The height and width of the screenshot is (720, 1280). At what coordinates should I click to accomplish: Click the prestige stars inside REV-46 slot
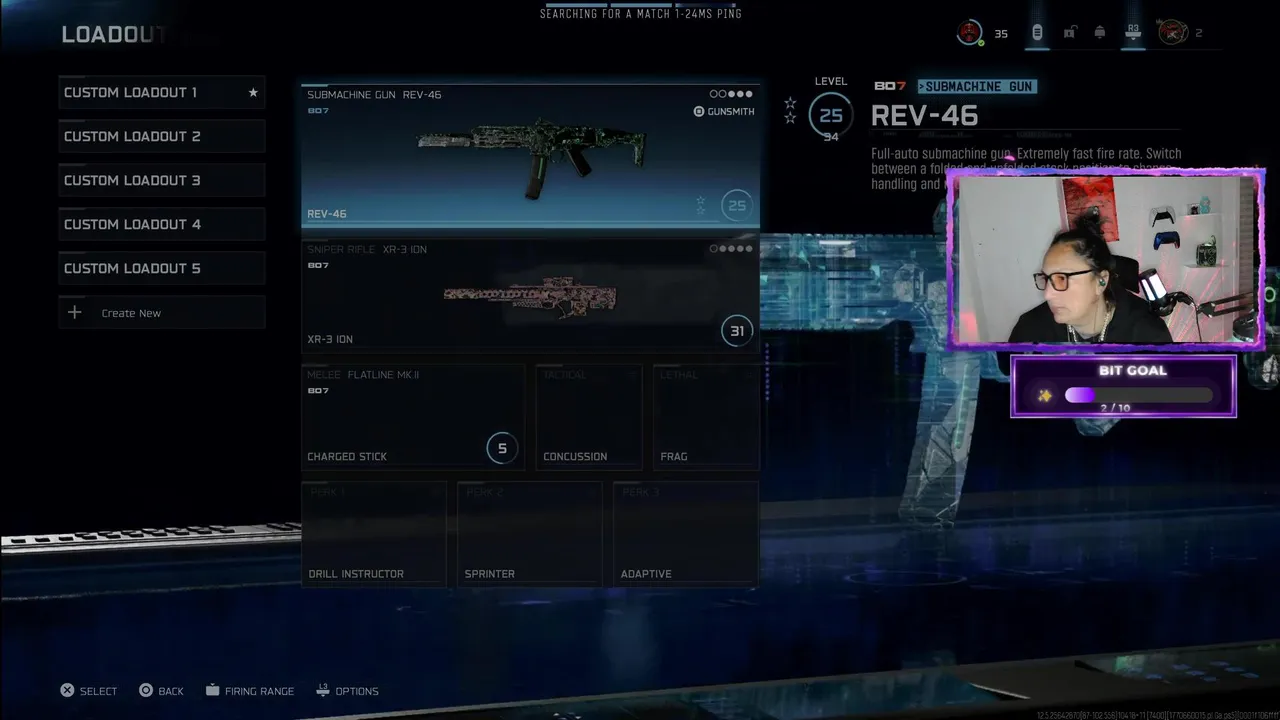tap(701, 205)
